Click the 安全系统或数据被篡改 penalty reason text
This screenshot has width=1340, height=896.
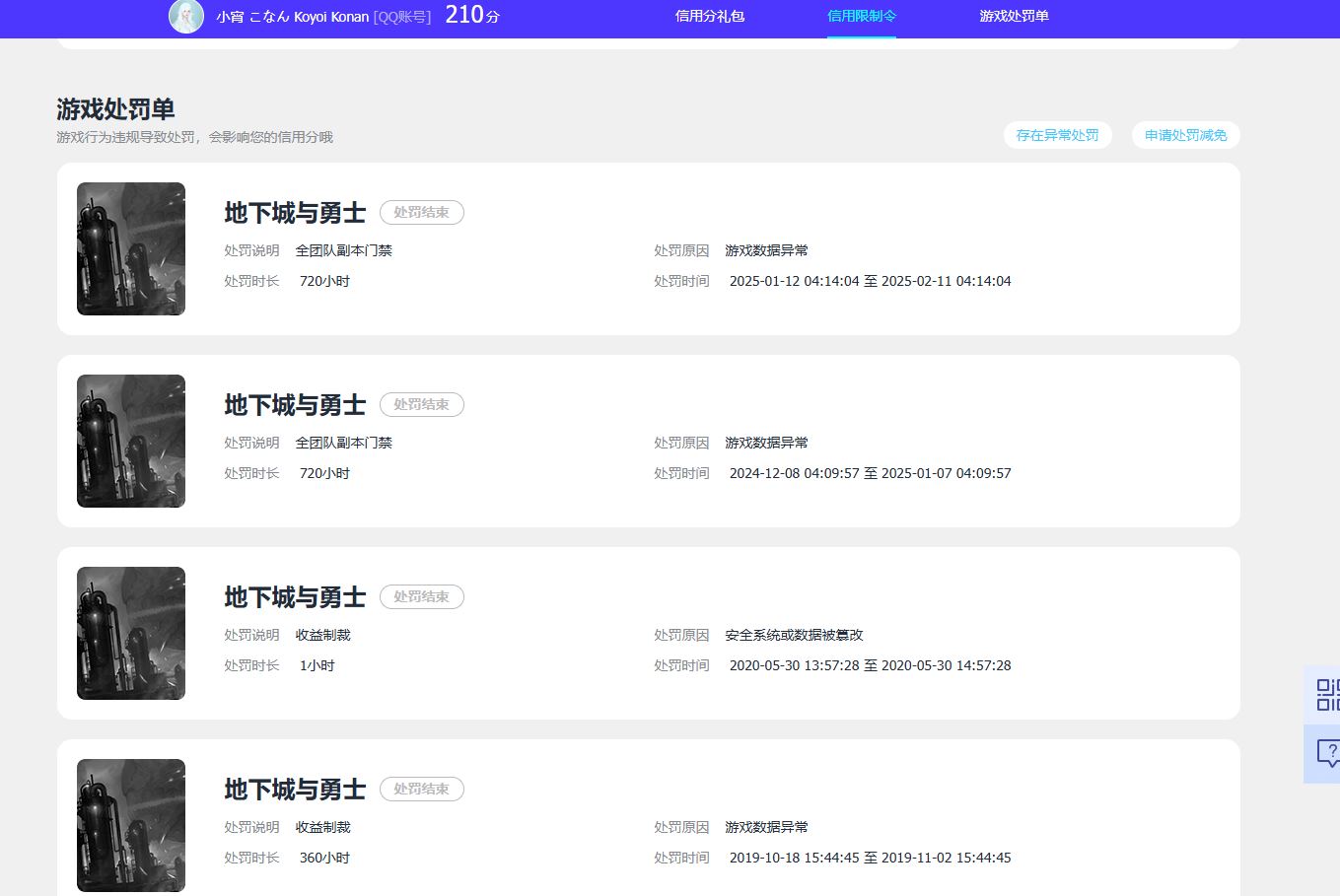tap(794, 635)
